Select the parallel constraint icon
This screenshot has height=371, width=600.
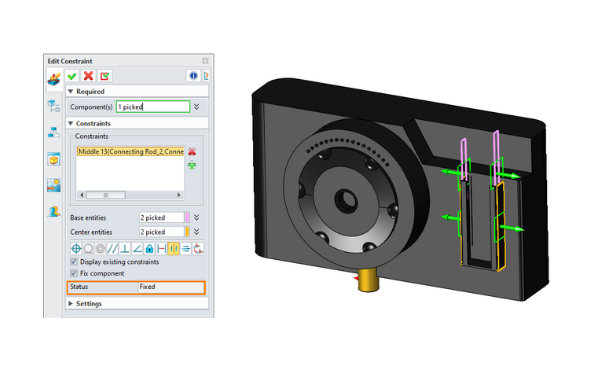click(112, 249)
